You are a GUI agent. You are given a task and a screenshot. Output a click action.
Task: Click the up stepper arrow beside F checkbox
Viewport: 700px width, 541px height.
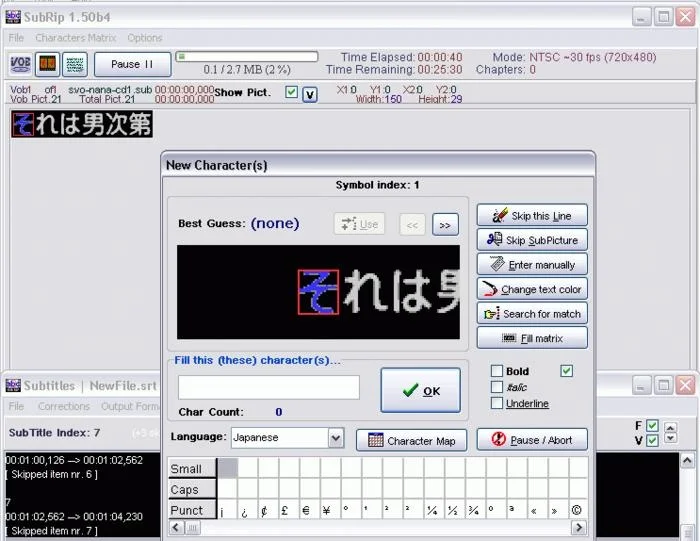(x=670, y=428)
